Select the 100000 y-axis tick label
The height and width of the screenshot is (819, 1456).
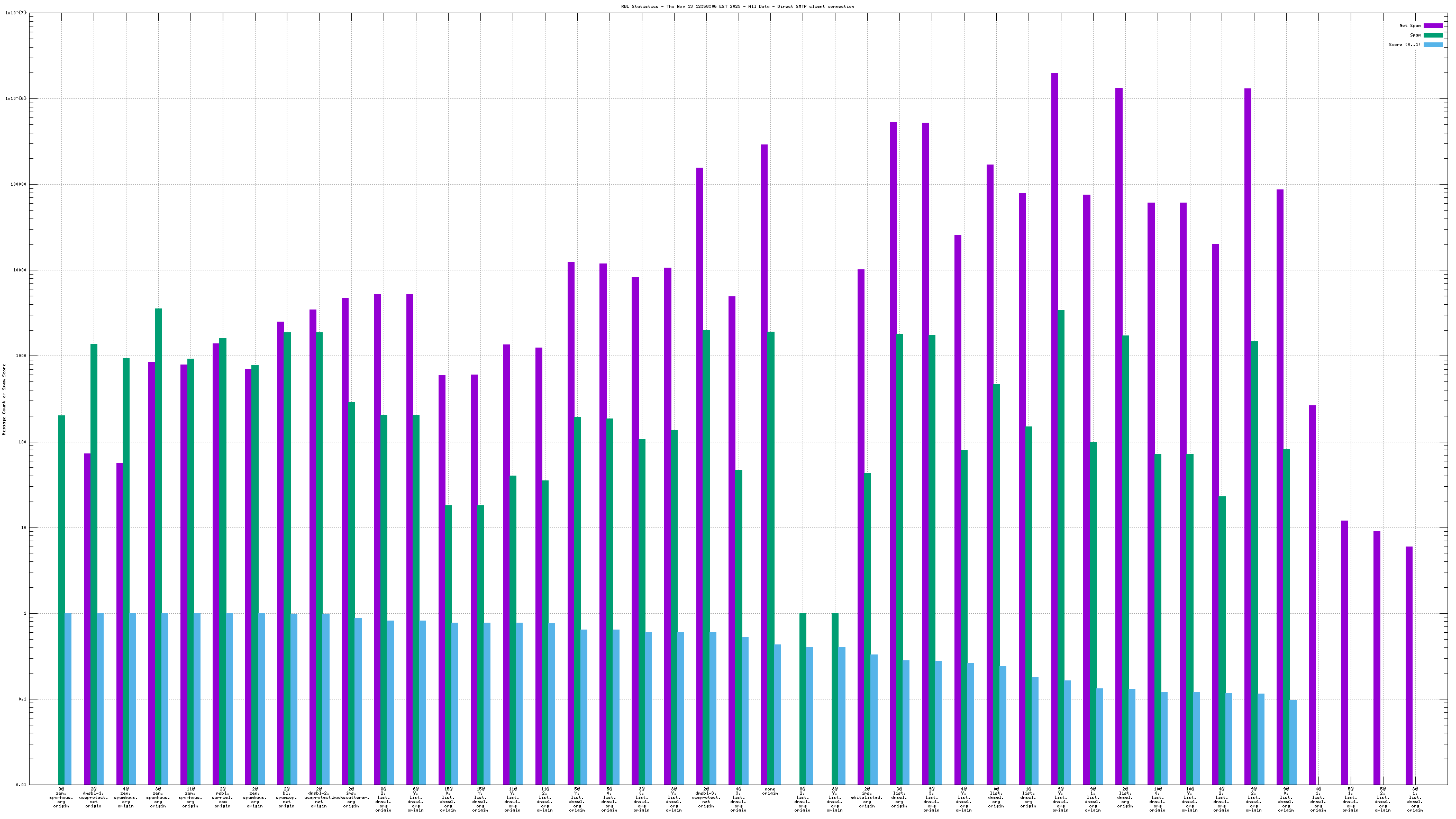pos(18,184)
